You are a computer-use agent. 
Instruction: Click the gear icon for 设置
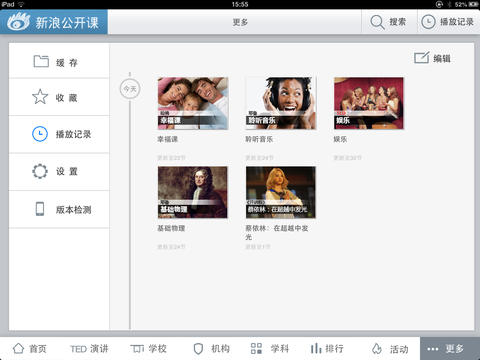tap(40, 171)
